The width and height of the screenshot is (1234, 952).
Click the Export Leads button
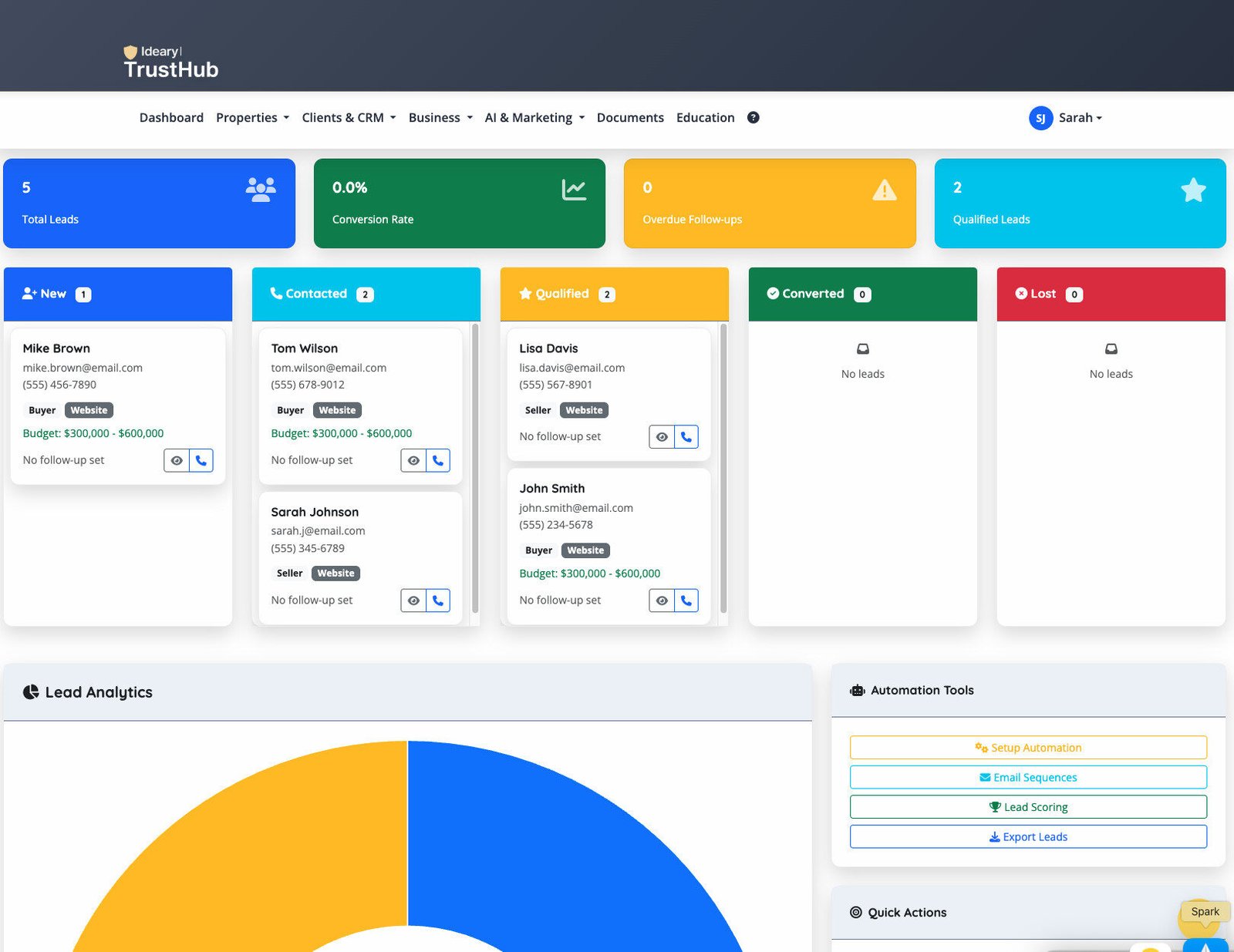(x=1028, y=836)
